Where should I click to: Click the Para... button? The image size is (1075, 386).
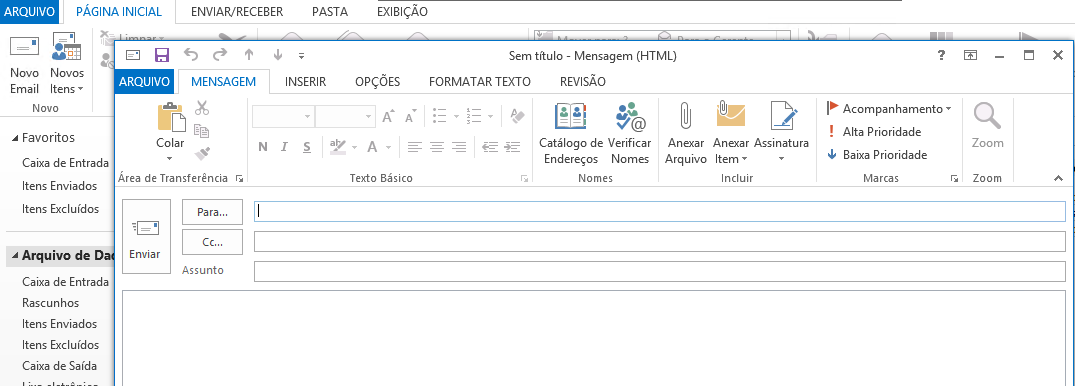click(x=213, y=212)
